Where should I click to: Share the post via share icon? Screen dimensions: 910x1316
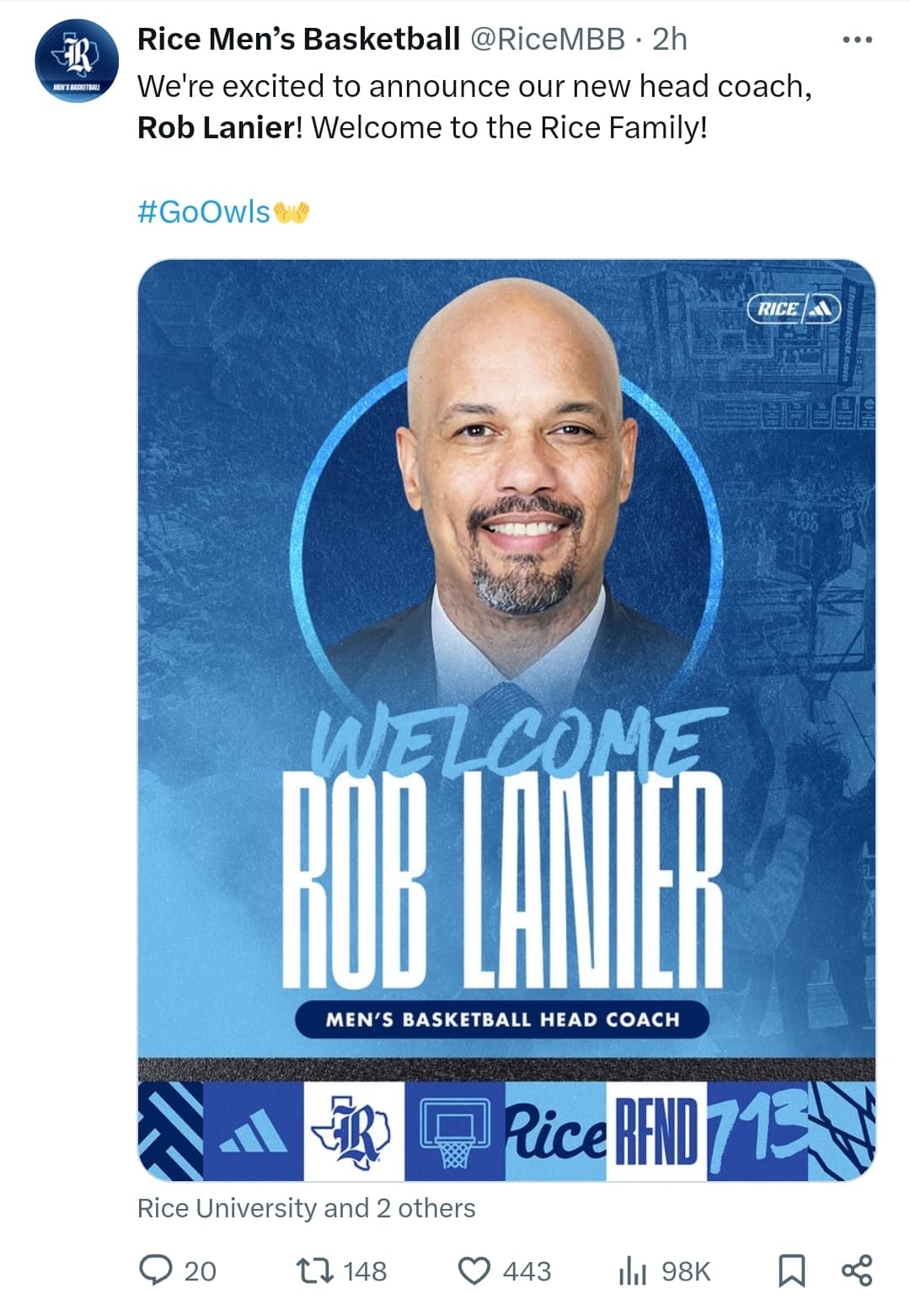click(x=857, y=1270)
